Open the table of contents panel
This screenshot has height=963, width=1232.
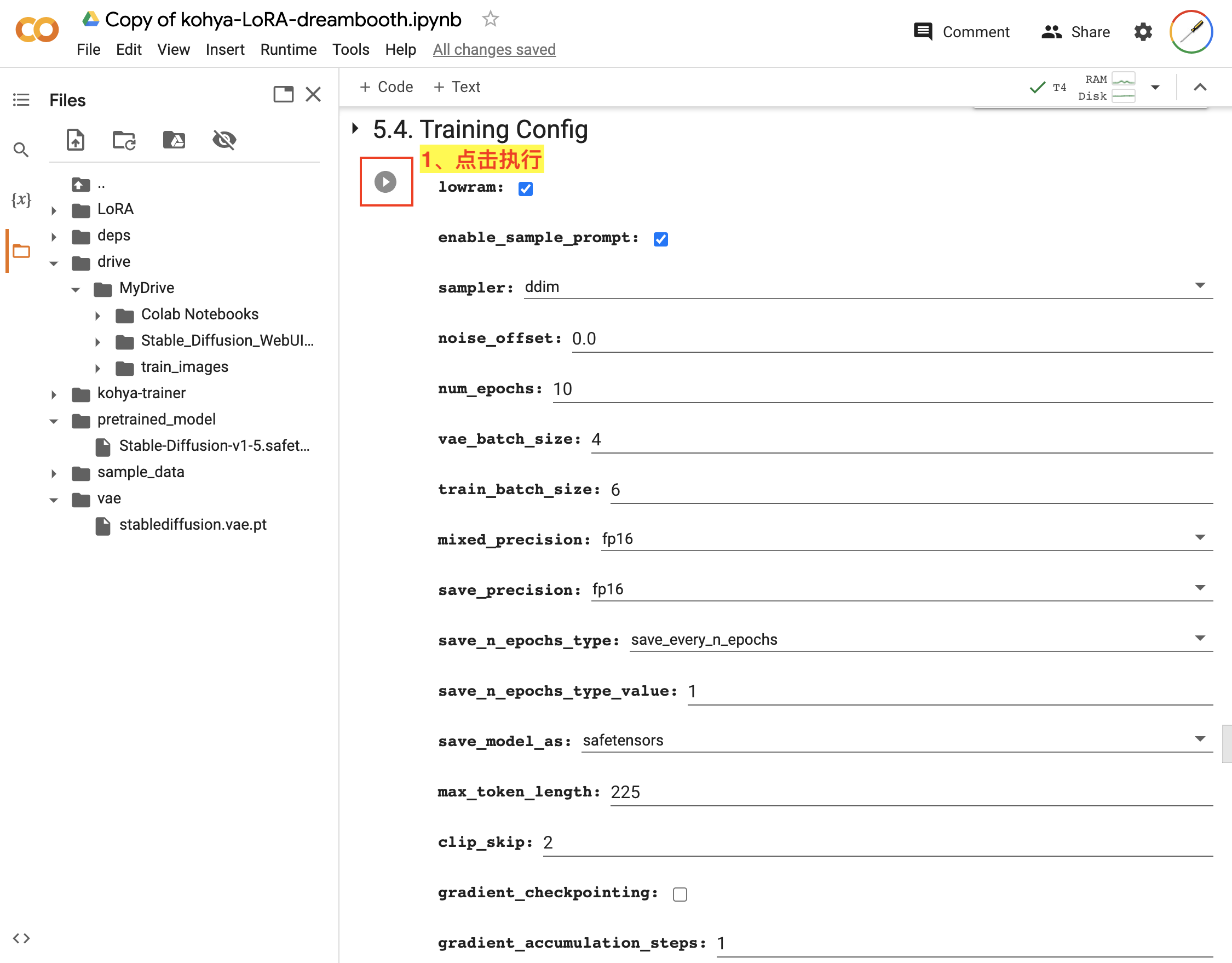(21, 100)
